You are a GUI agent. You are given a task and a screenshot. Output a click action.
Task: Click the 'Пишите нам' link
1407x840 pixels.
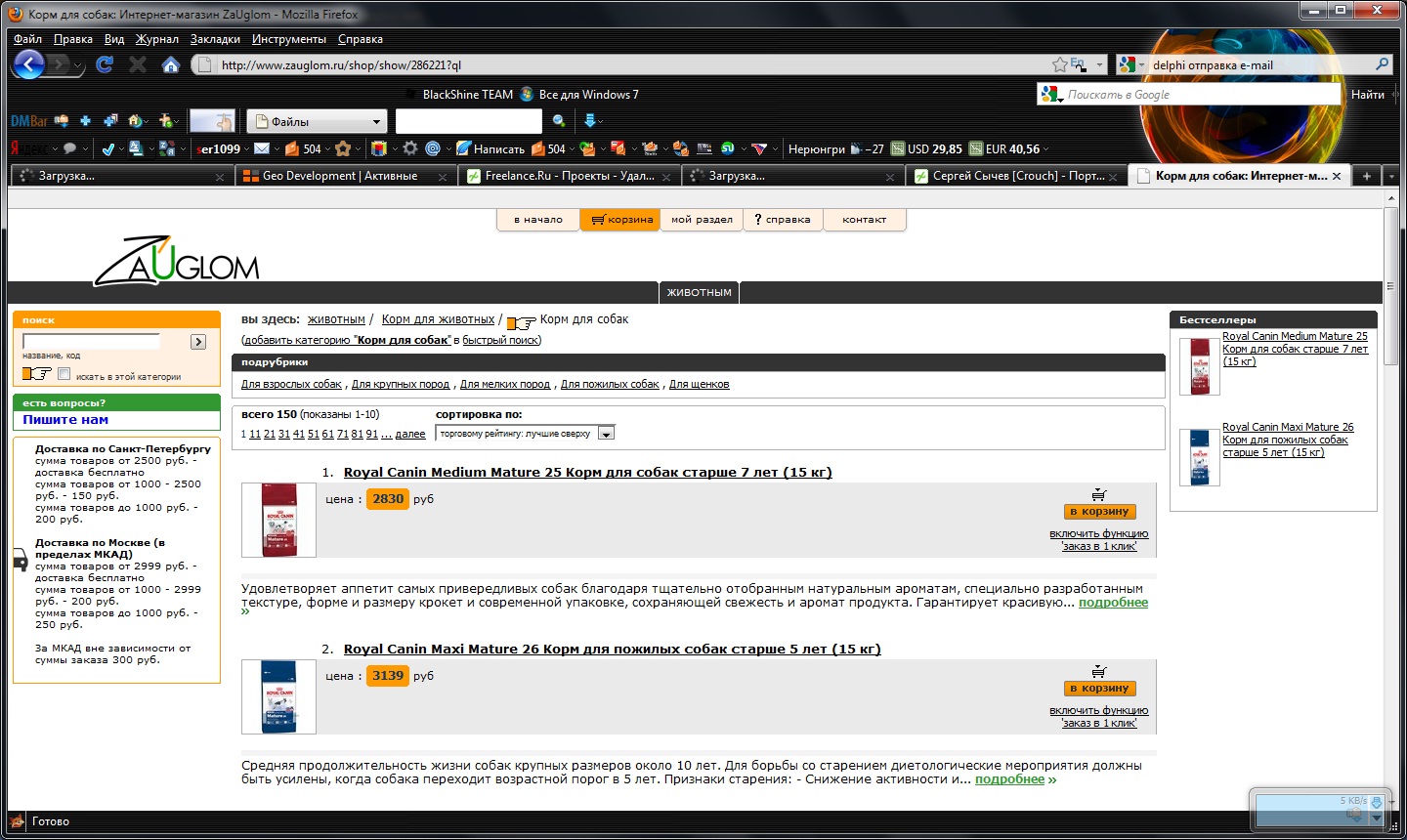tap(65, 420)
